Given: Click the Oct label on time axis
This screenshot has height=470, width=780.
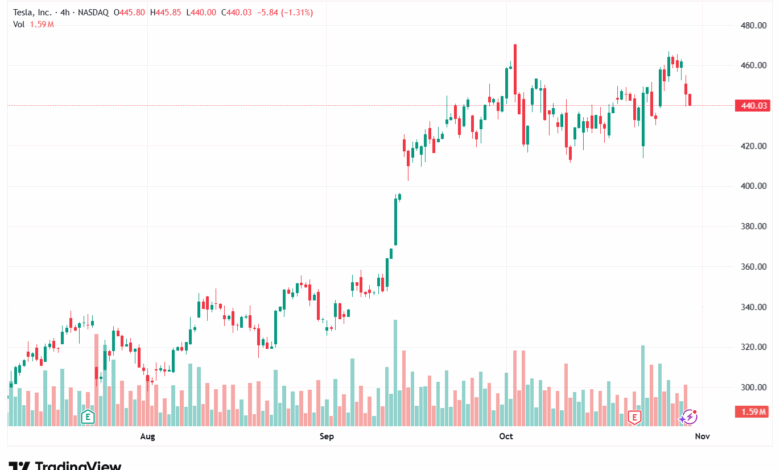Looking at the screenshot, I should pos(506,437).
